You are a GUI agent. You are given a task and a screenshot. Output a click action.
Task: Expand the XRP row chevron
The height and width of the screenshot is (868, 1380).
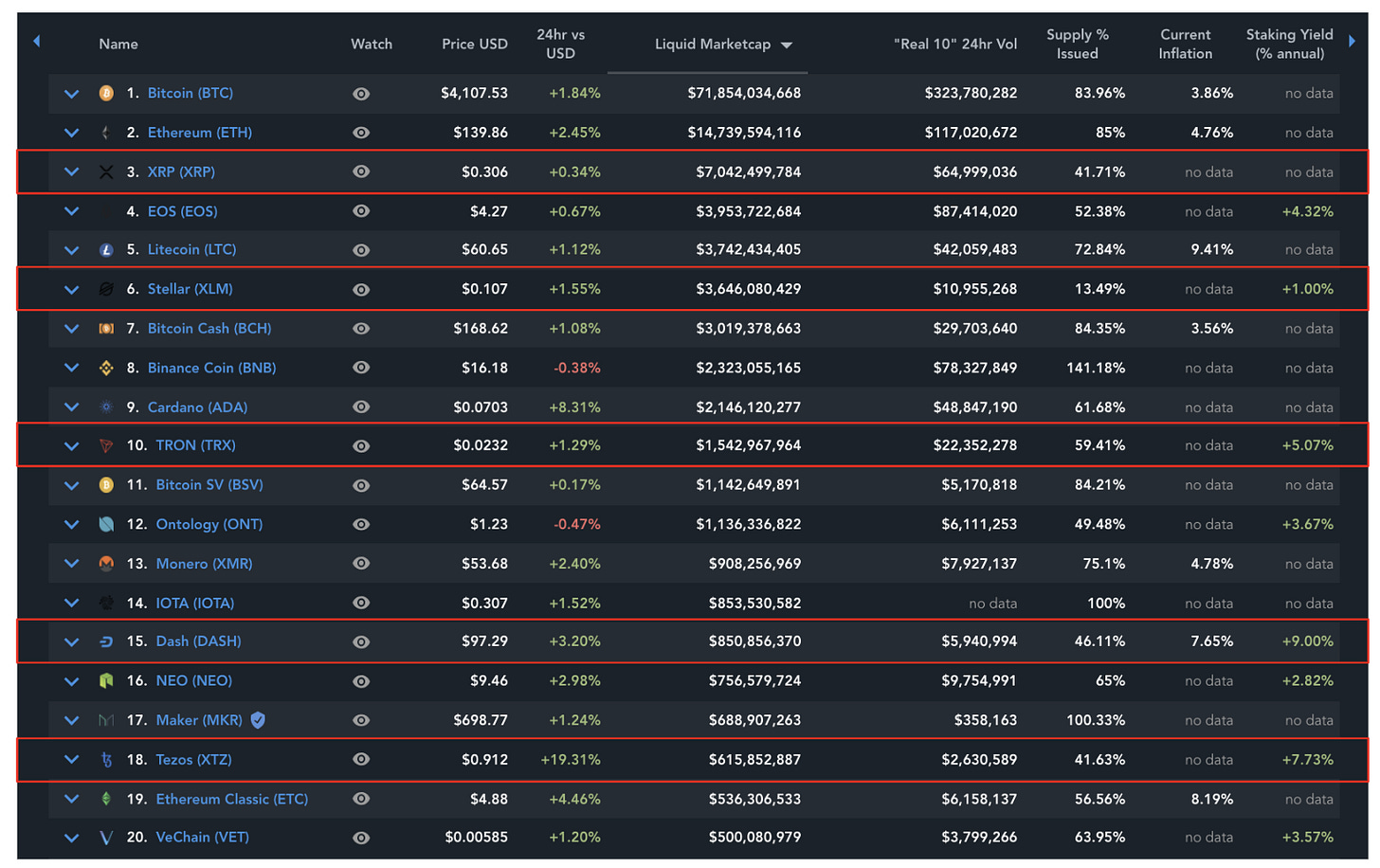(71, 172)
